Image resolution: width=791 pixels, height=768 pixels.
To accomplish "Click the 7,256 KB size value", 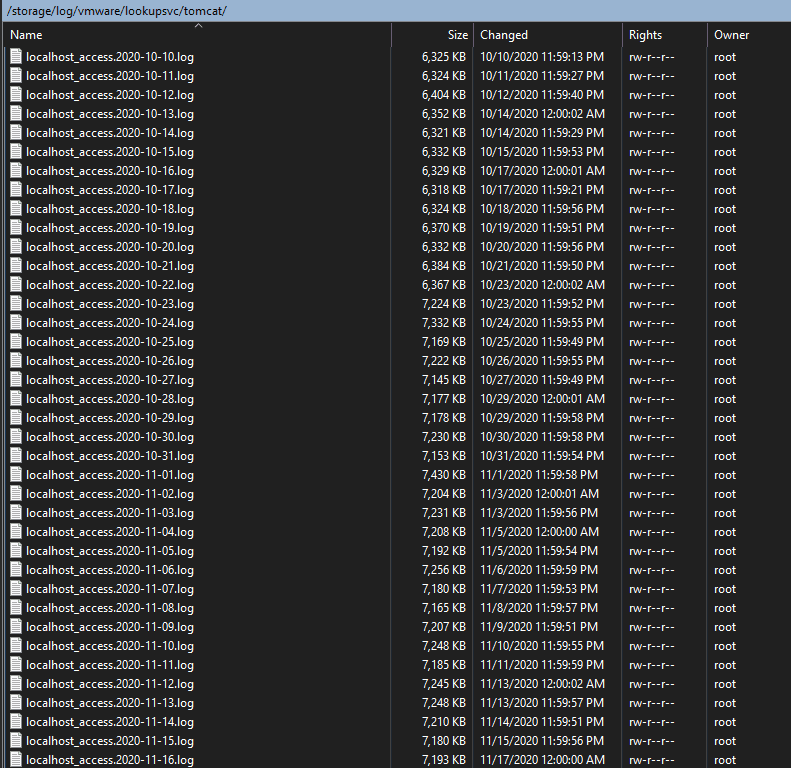I will [x=444, y=570].
